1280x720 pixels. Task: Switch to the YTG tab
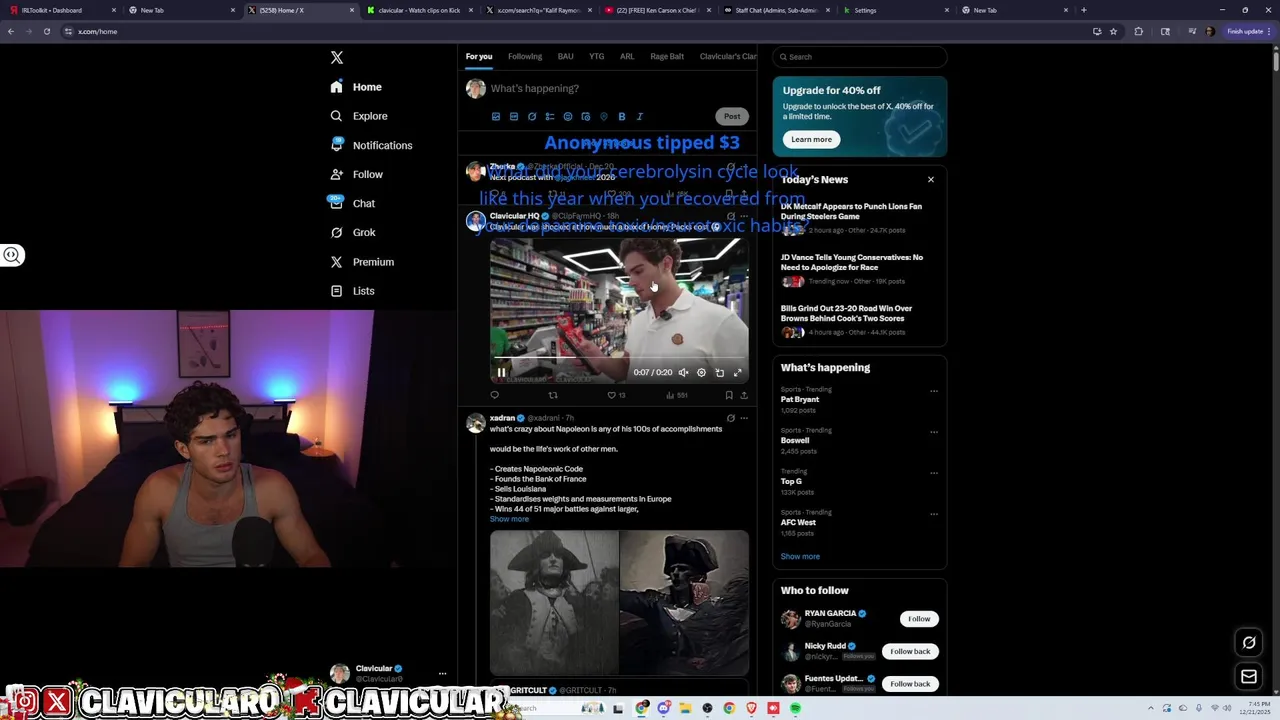[597, 57]
